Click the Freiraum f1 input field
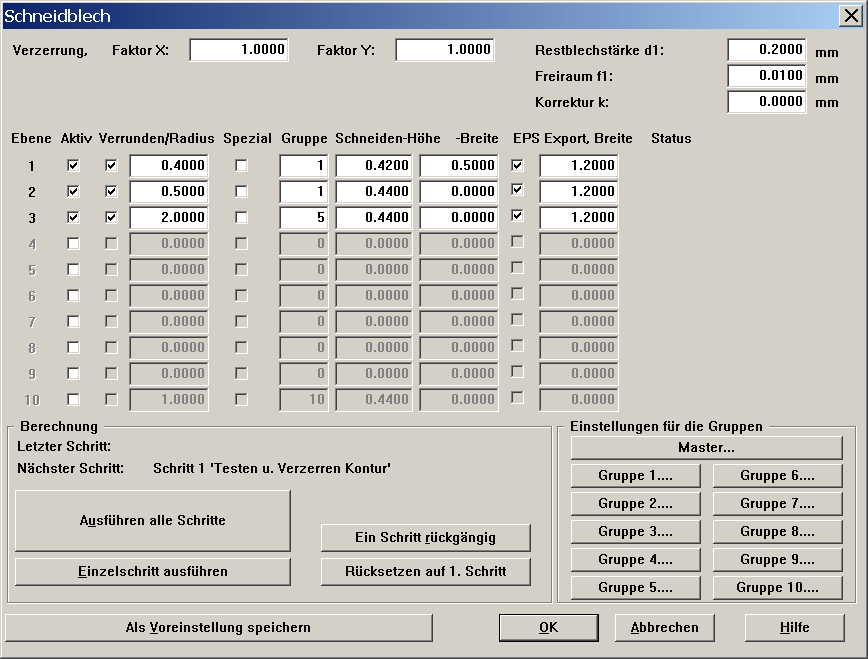 [x=766, y=76]
